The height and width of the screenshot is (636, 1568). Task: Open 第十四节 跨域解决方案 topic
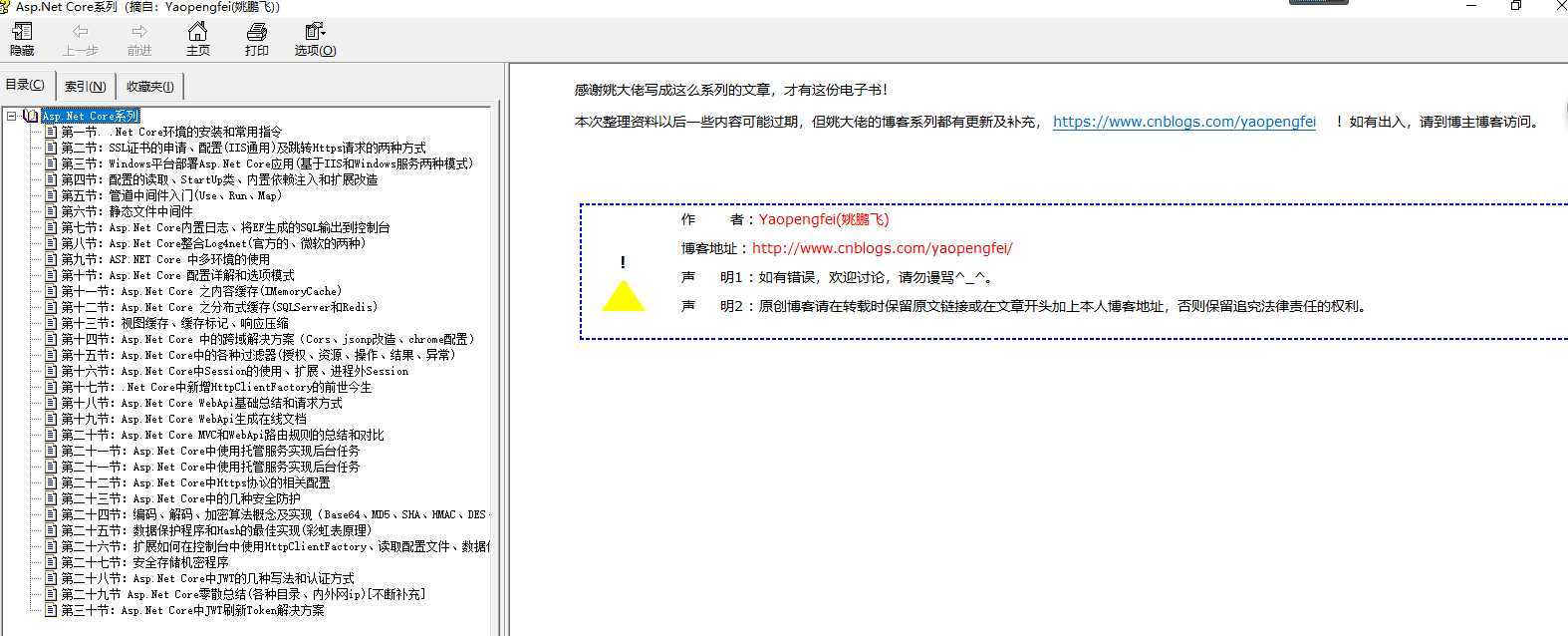270,339
